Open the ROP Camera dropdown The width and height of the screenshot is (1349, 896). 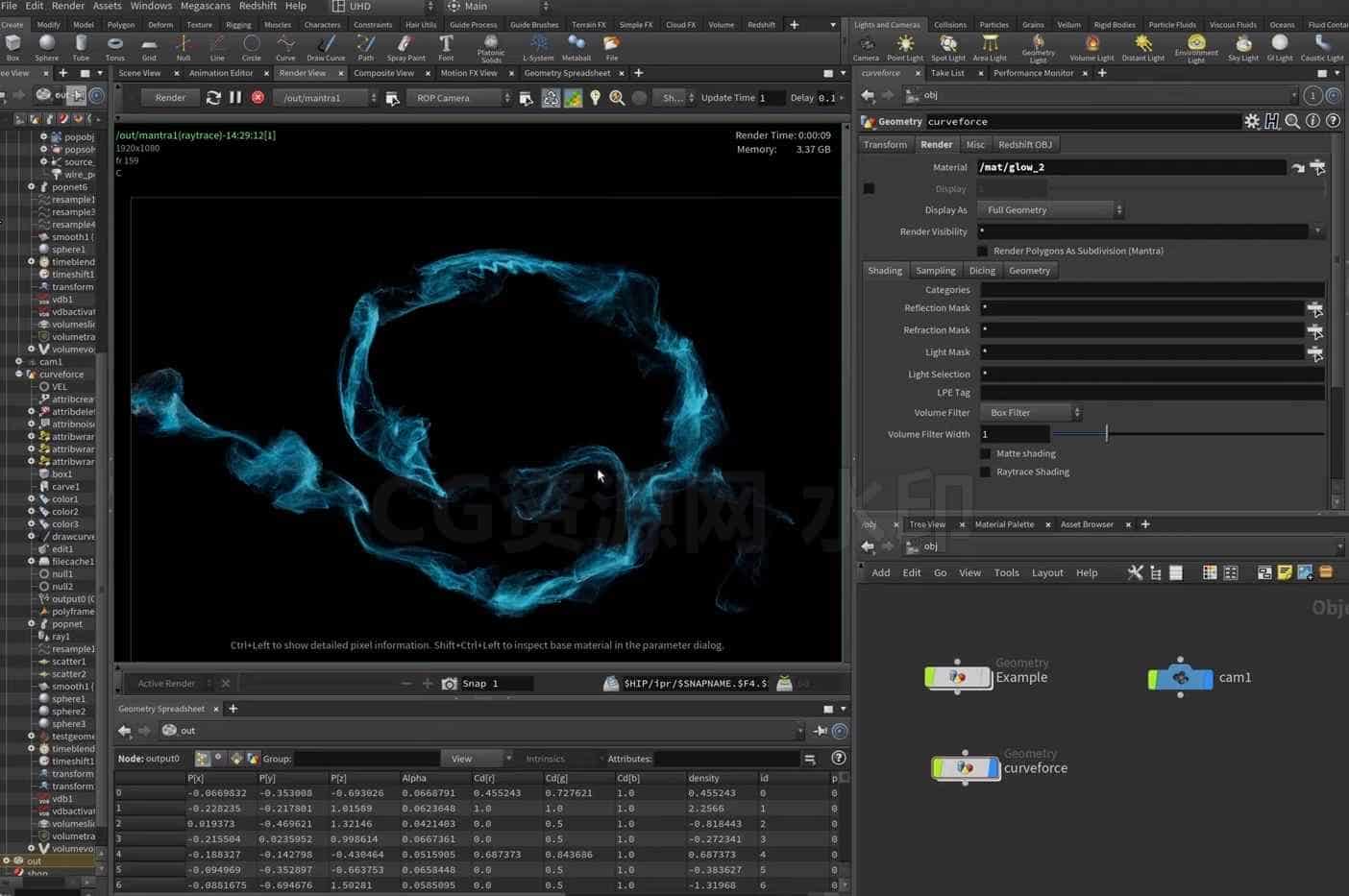pos(459,97)
